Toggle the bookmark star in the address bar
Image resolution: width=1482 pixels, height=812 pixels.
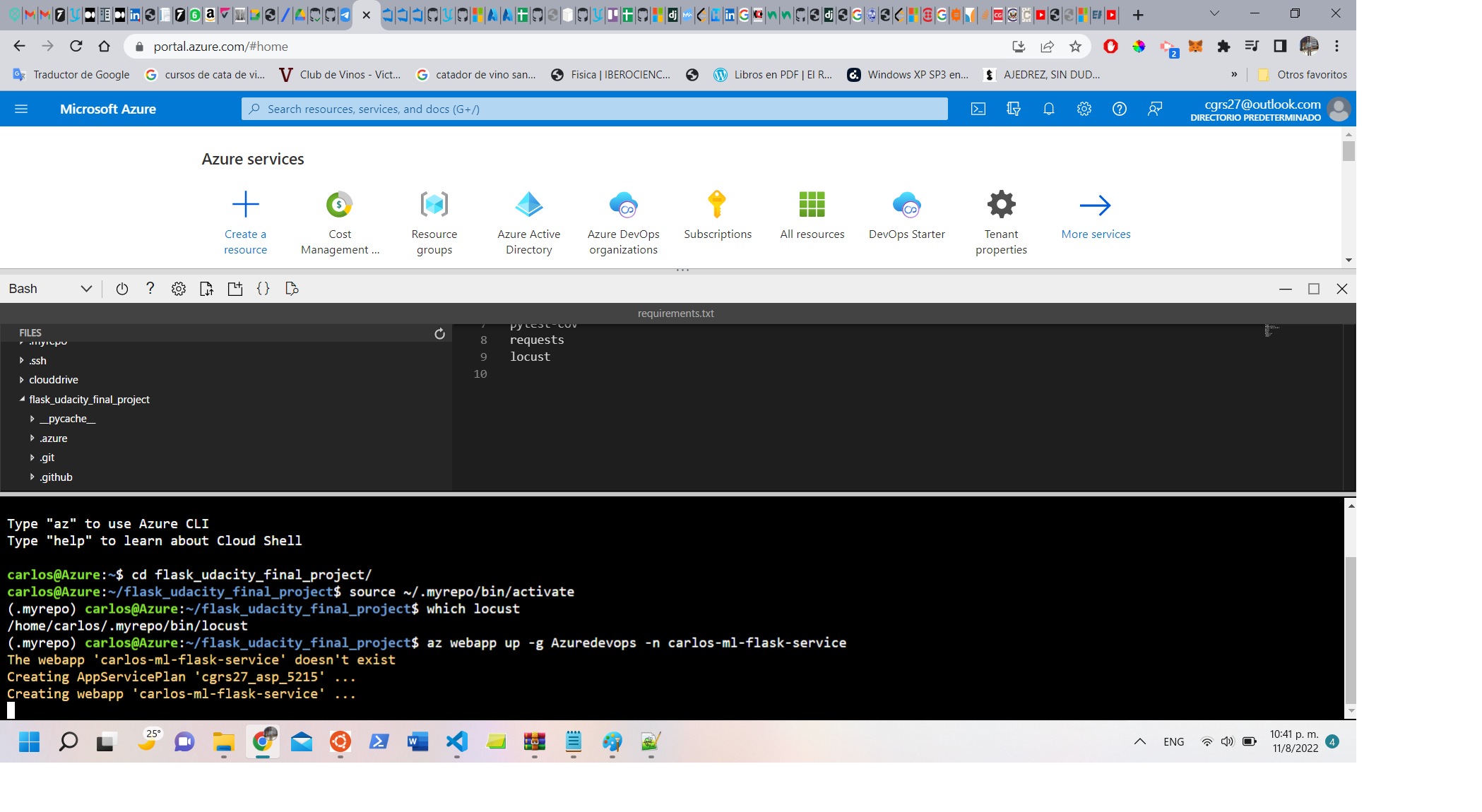1077,46
